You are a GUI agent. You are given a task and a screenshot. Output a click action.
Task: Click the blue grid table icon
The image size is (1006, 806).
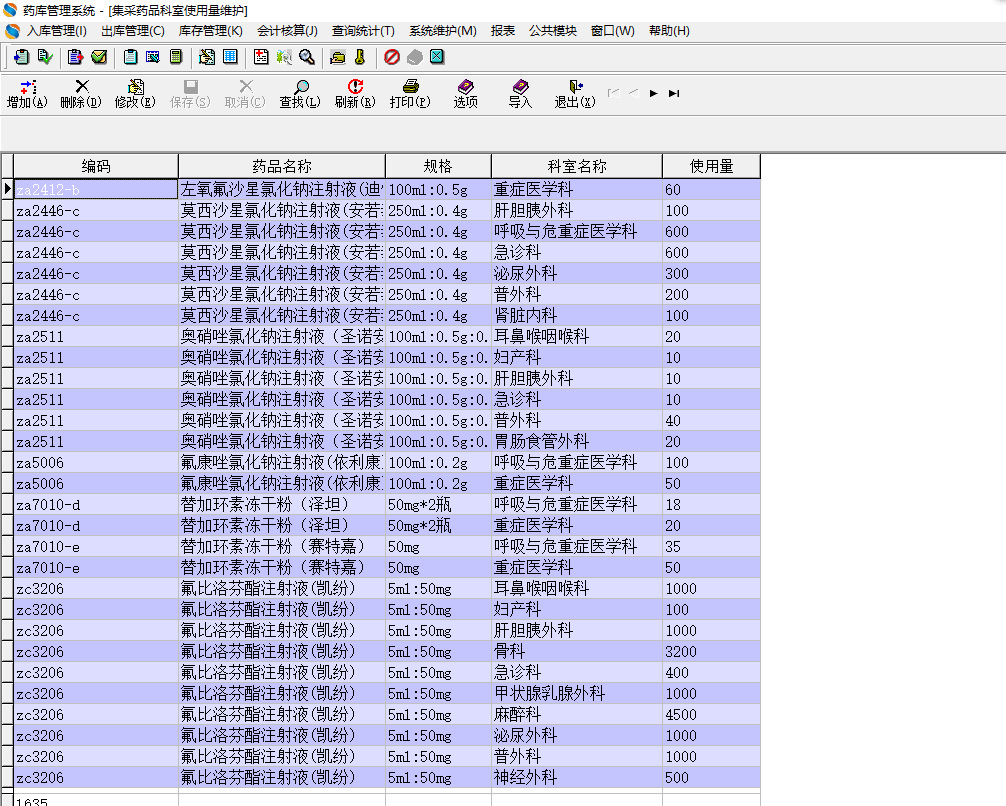(x=230, y=57)
